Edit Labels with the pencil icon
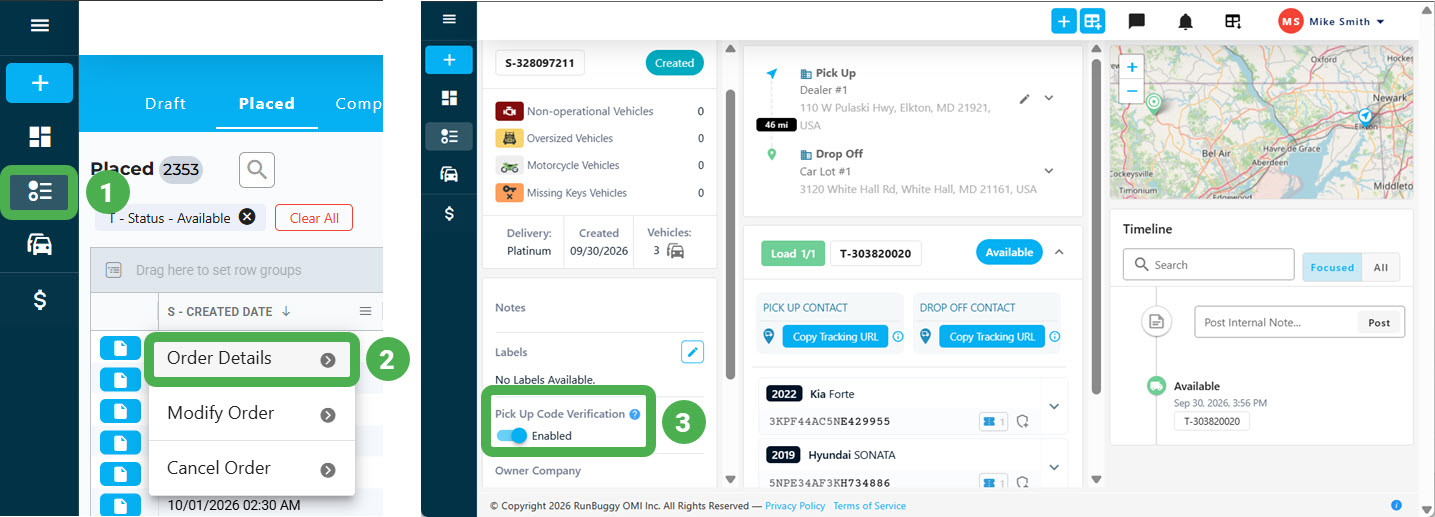 (692, 352)
